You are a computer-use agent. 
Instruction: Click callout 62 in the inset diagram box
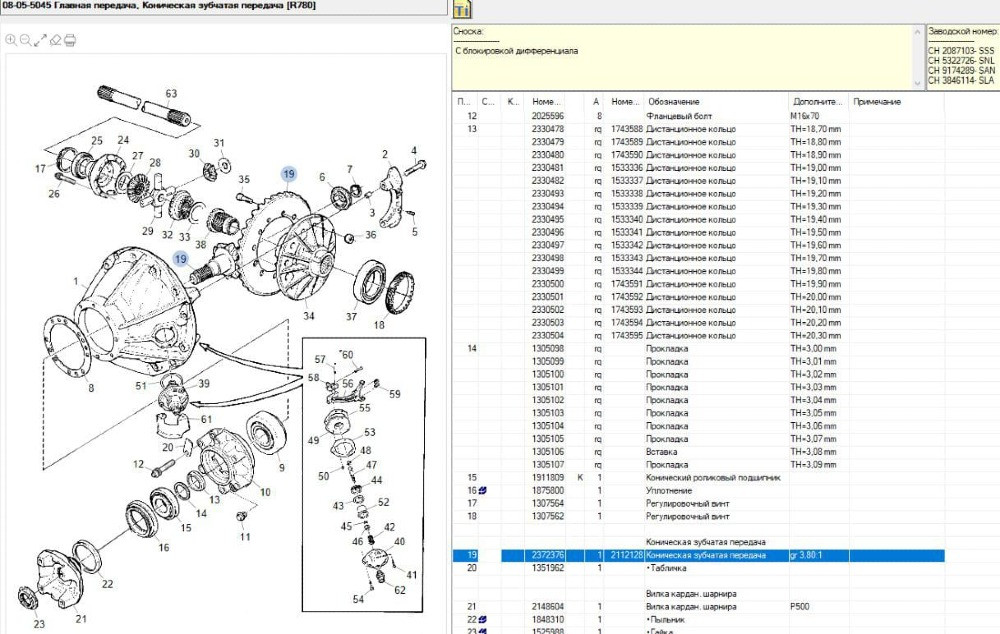(400, 590)
